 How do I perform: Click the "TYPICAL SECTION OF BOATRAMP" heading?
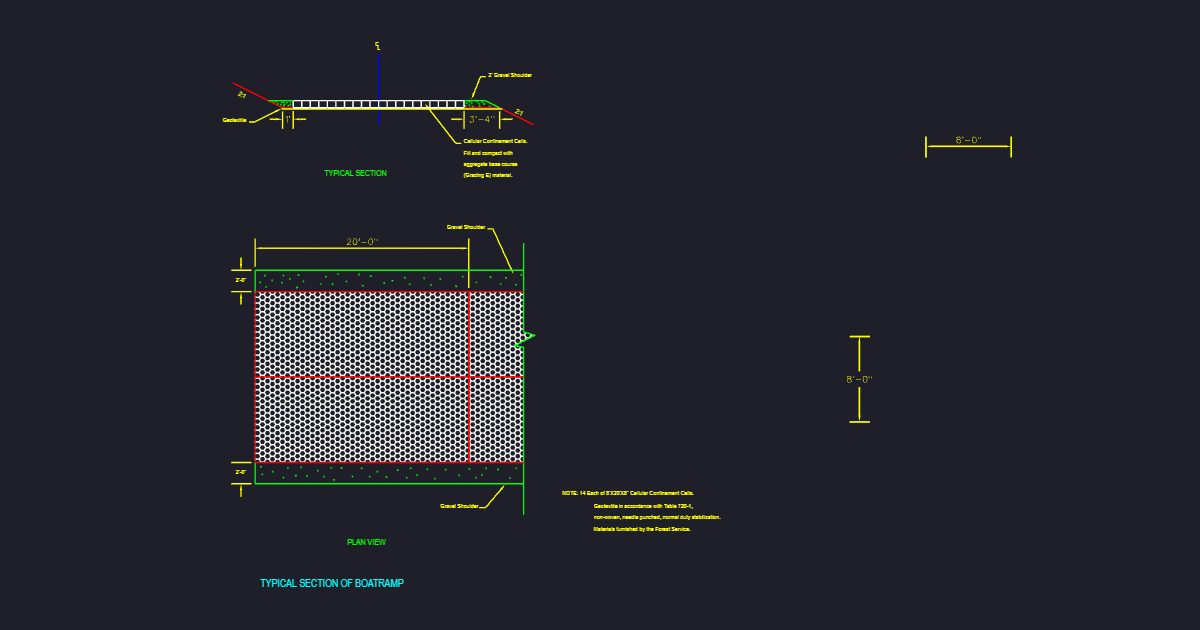click(x=332, y=583)
